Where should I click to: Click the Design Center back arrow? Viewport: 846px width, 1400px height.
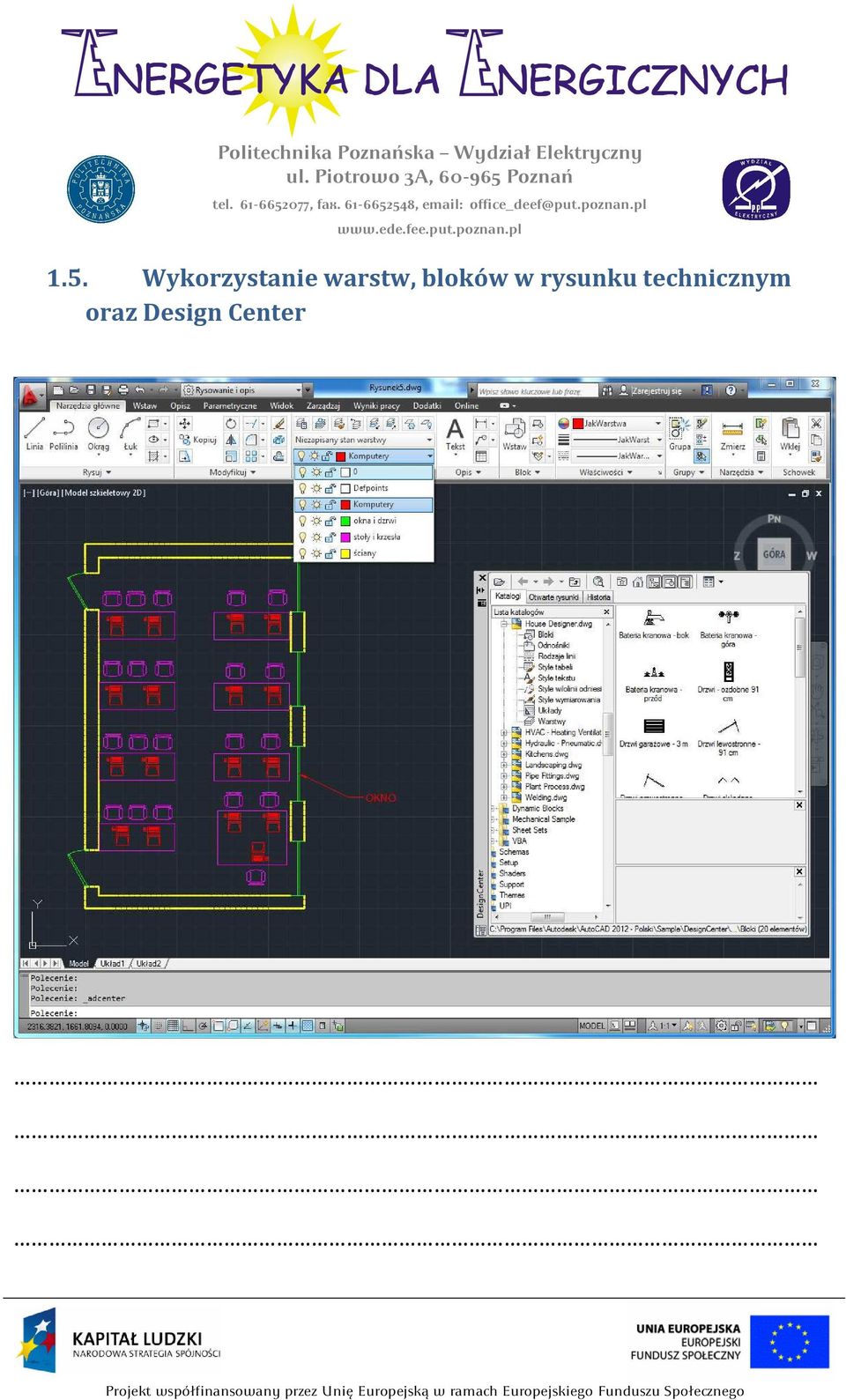523,582
